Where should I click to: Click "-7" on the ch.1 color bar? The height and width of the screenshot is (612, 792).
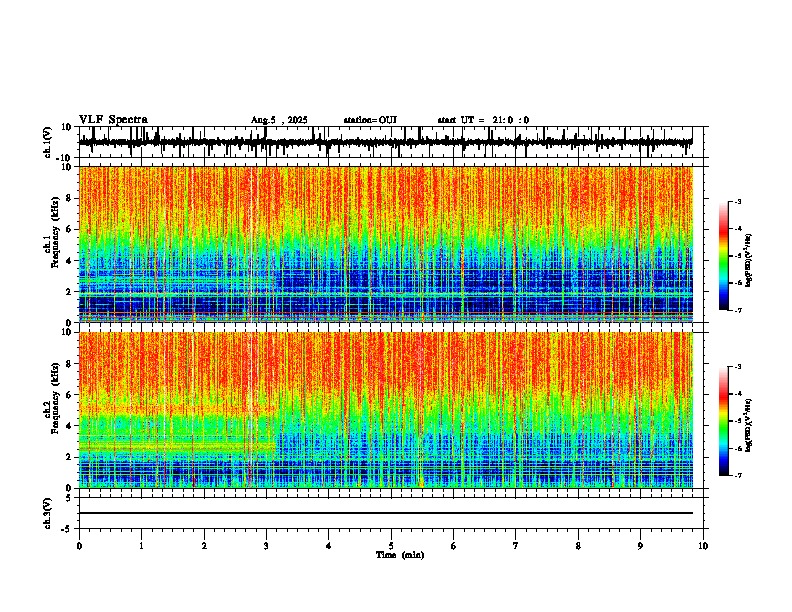[x=738, y=310]
